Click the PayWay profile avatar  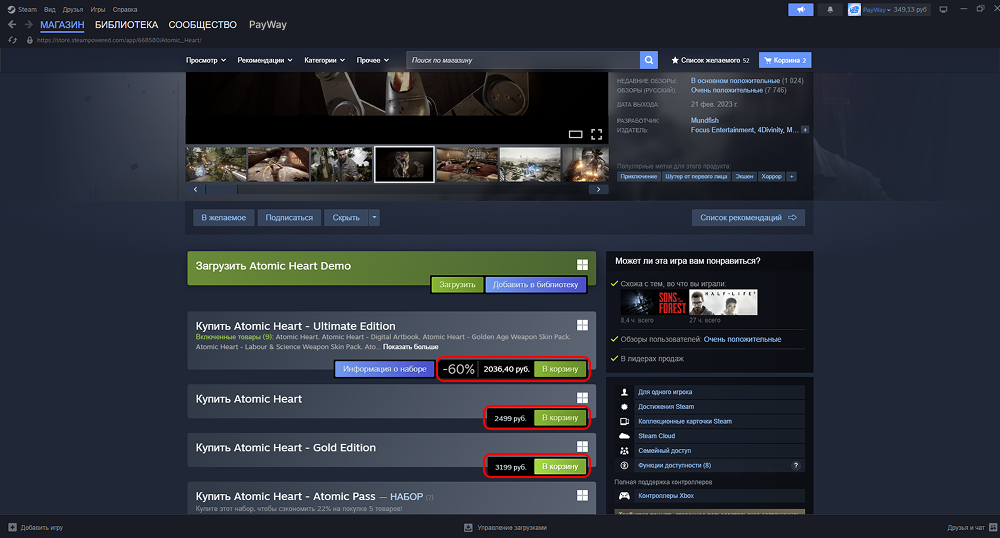854,10
